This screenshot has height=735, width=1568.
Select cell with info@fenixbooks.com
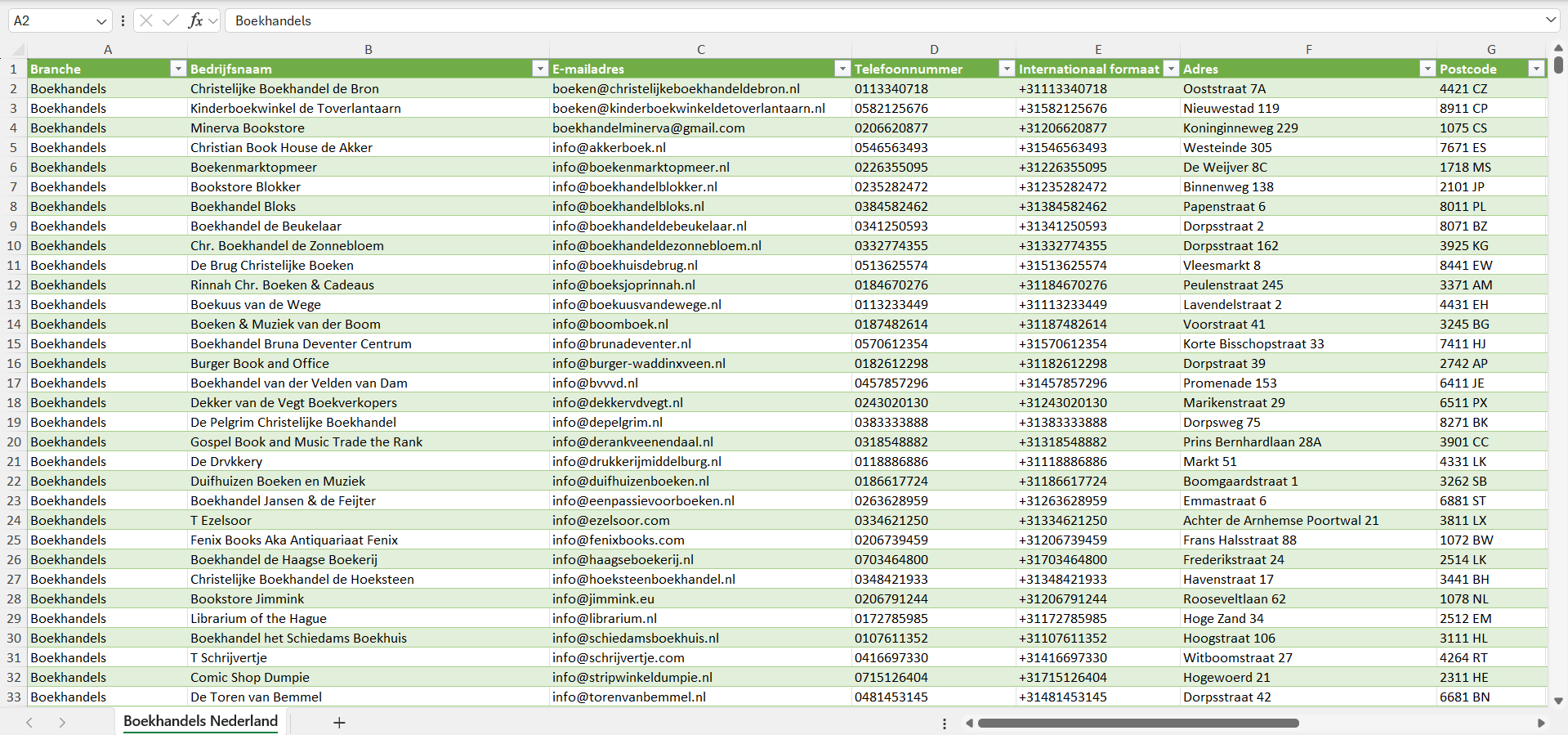(618, 540)
